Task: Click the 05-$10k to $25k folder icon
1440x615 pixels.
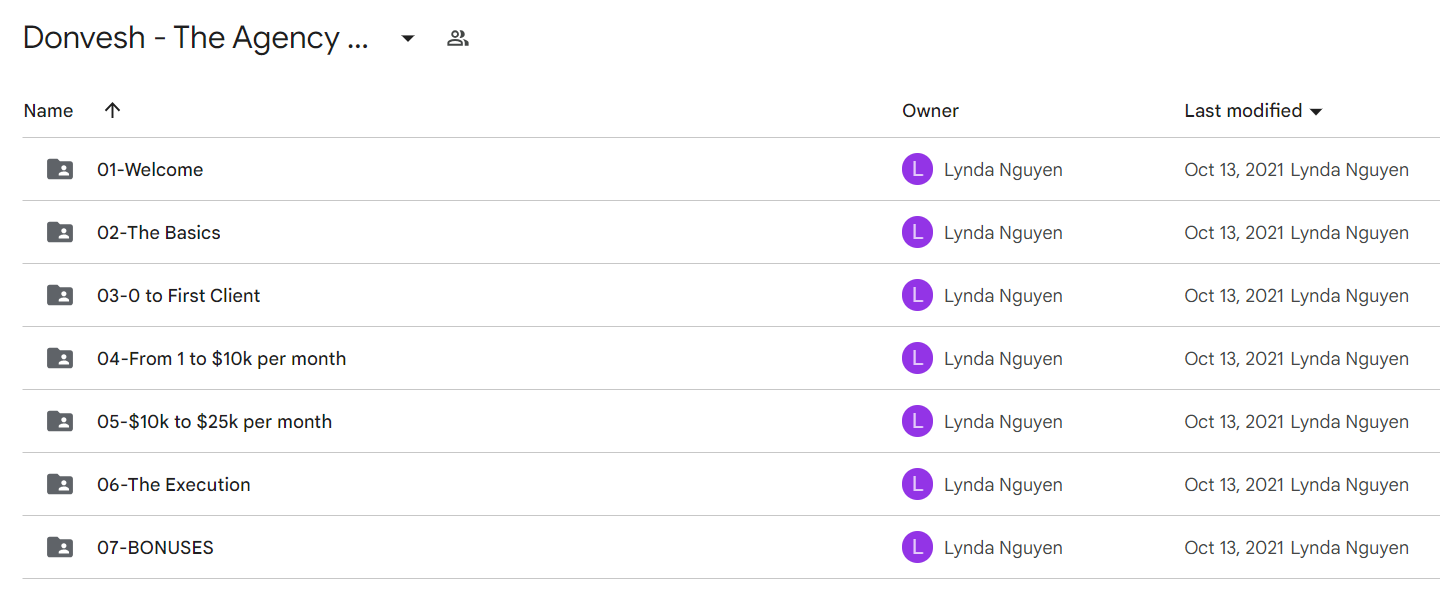Action: 60,422
